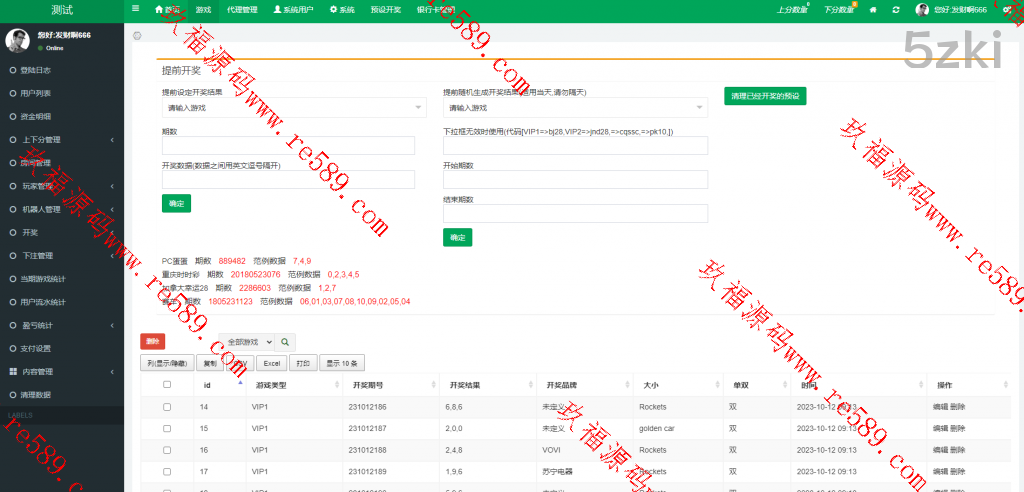Open 下分数量 notification in header

840,9
